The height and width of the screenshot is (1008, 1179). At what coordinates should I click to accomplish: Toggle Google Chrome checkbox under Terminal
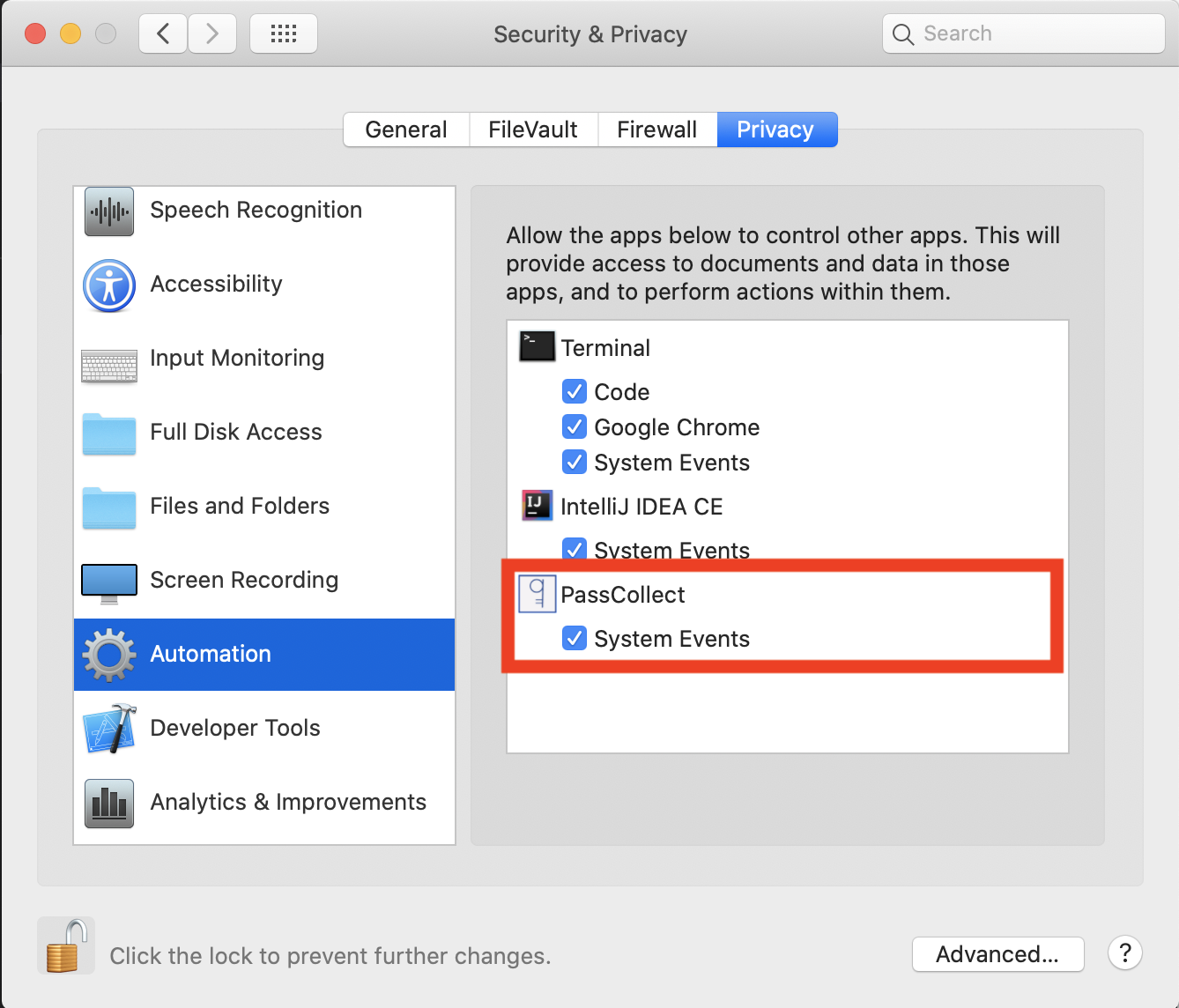(x=575, y=426)
